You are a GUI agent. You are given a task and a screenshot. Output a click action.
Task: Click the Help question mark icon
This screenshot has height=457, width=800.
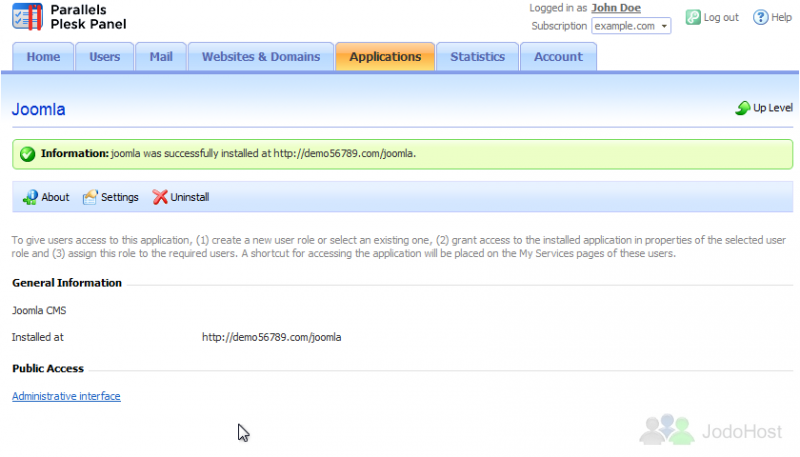coord(760,17)
